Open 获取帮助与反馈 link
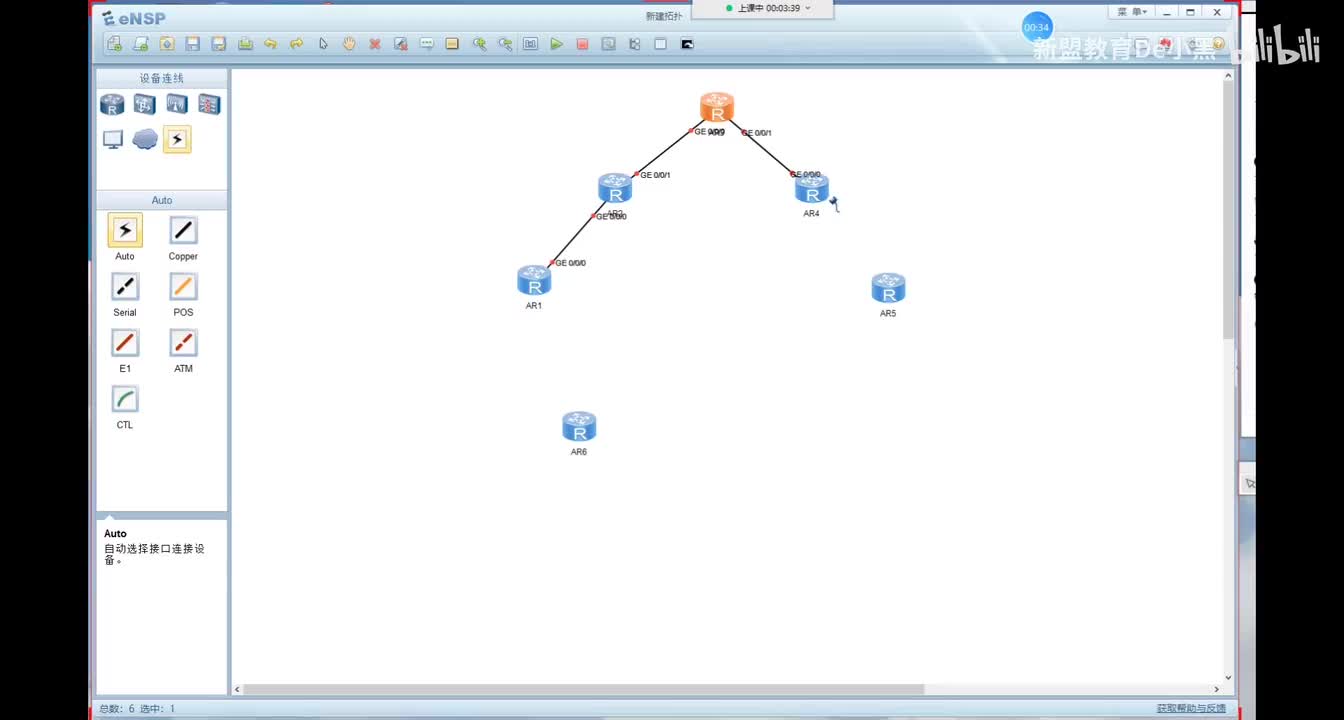This screenshot has width=1344, height=720. tap(1191, 708)
